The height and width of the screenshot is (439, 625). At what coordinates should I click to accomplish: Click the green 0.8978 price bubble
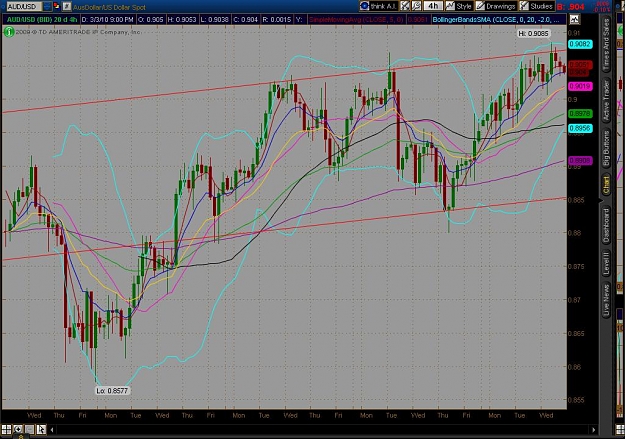tap(580, 114)
